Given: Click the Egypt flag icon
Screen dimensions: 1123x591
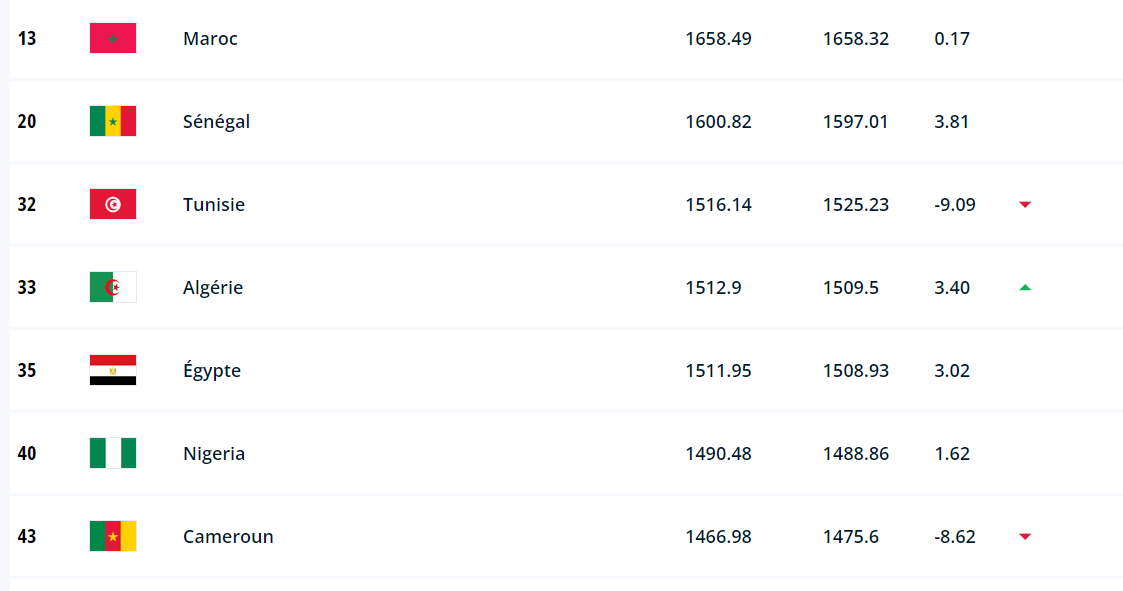Looking at the screenshot, I should click(x=113, y=371).
